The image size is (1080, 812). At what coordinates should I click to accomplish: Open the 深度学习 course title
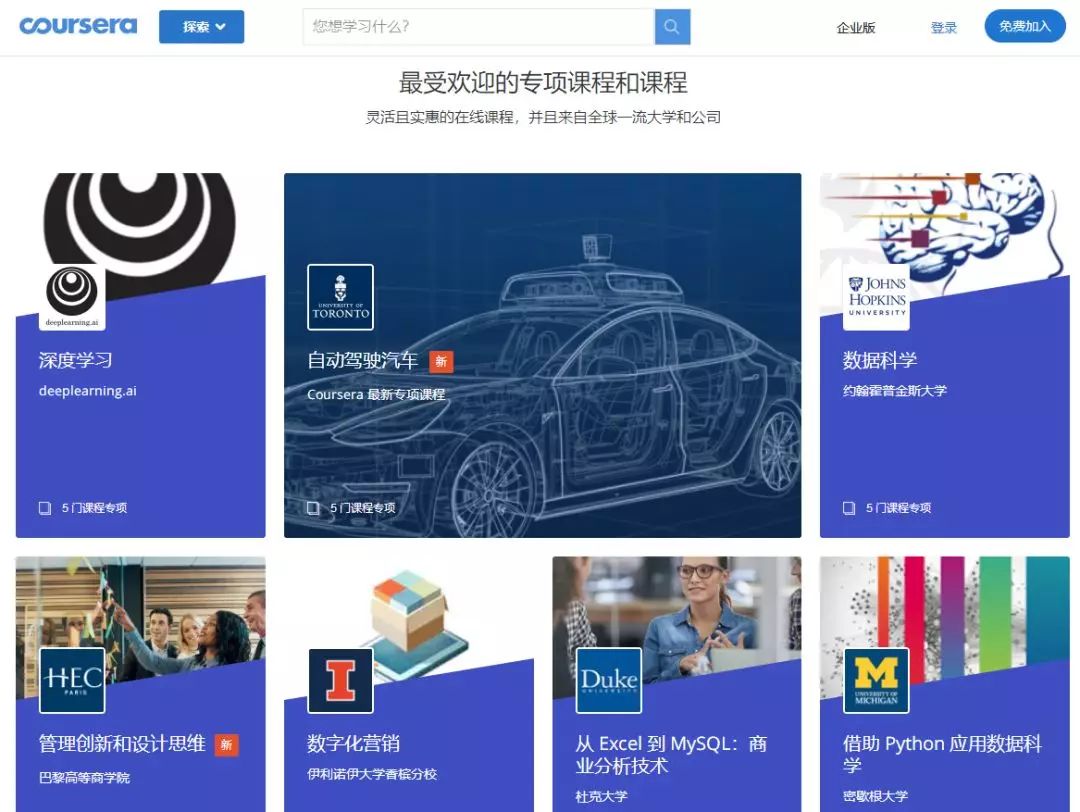76,360
